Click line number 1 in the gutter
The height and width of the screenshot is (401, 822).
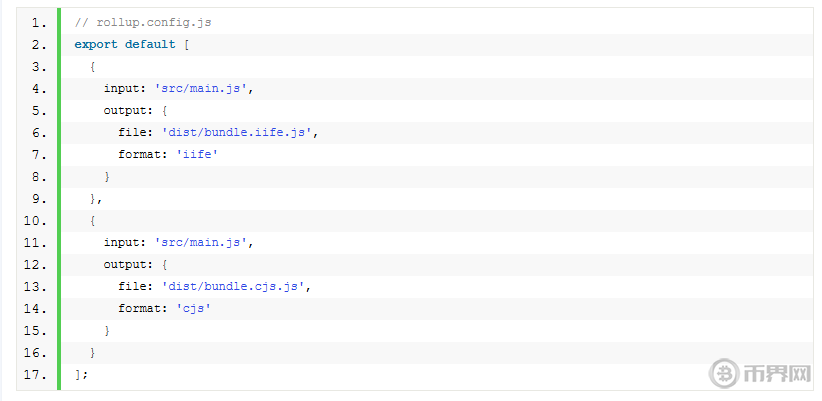tap(37, 22)
